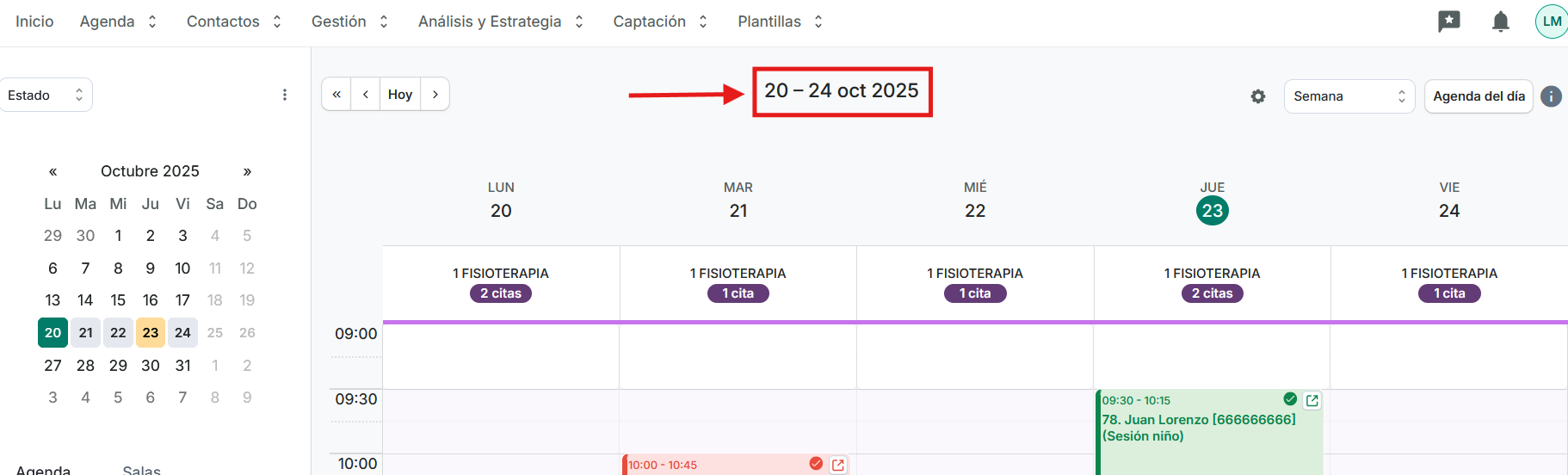This screenshot has height=475, width=1568.
Task: Toggle the green check on Juan Lorenzo appointment
Action: [x=1290, y=399]
